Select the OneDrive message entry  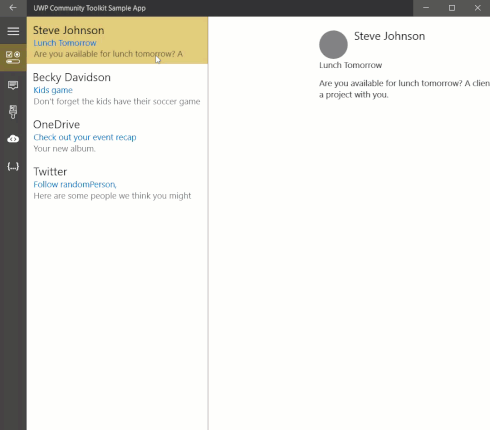point(117,135)
